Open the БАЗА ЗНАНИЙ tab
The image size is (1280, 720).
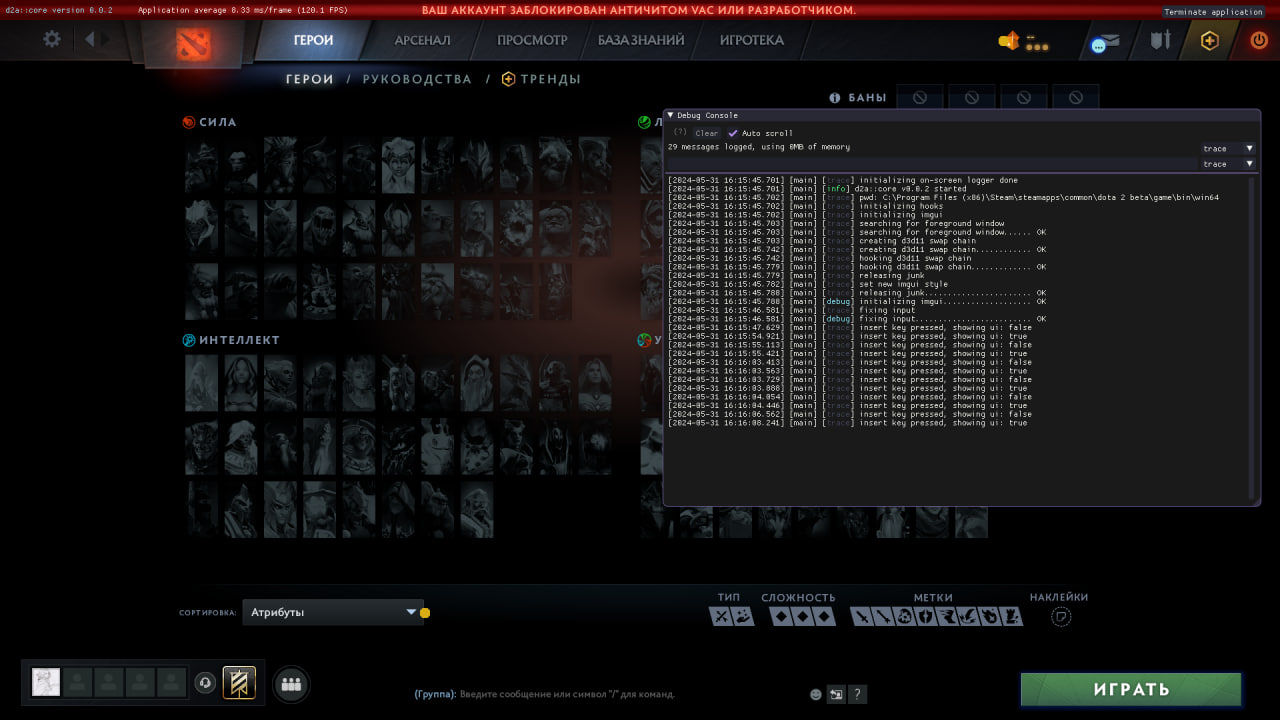click(x=641, y=41)
